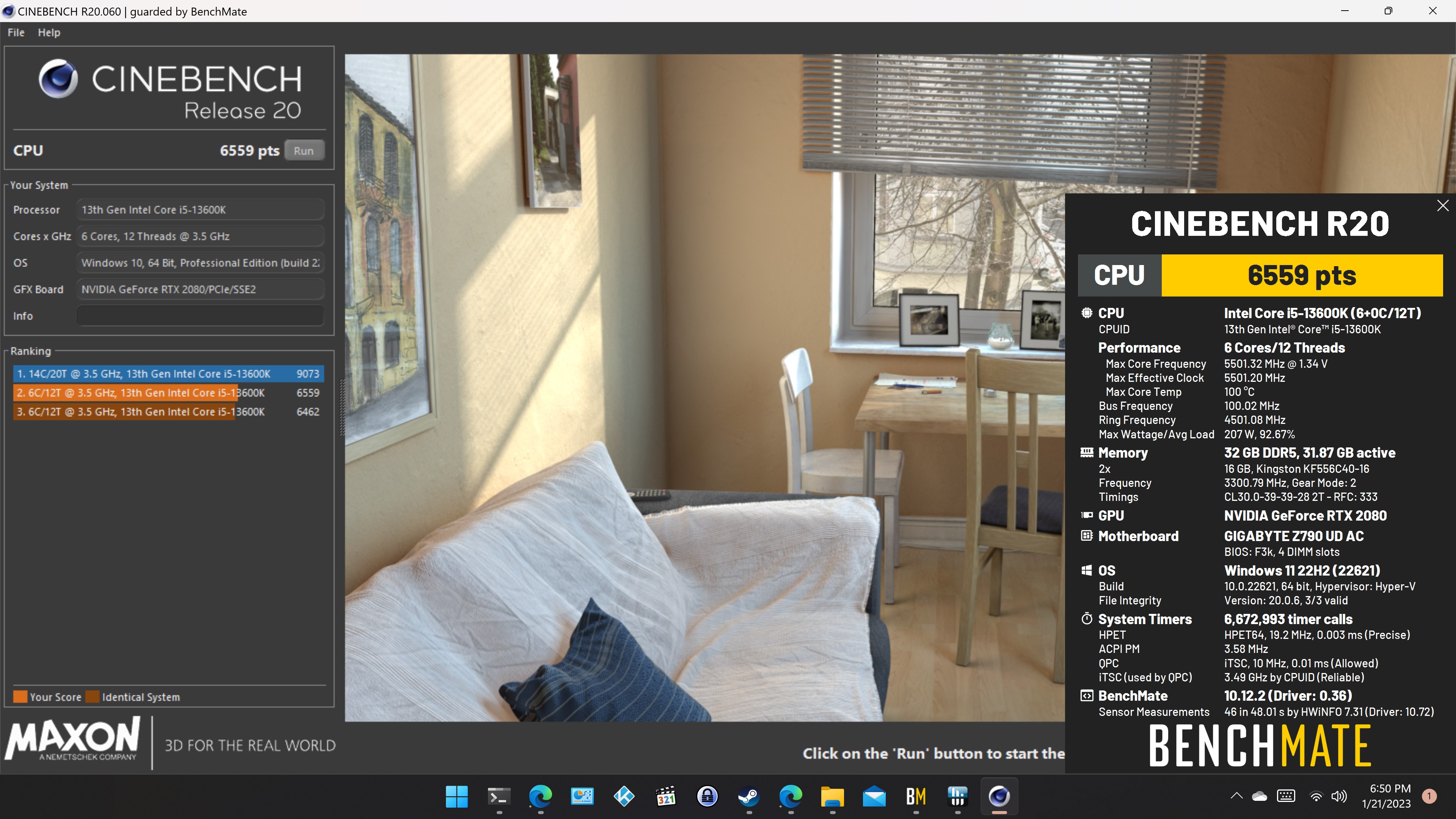Click Max Core Frequency value 5501.32 MHz
1456x819 pixels.
click(1276, 364)
